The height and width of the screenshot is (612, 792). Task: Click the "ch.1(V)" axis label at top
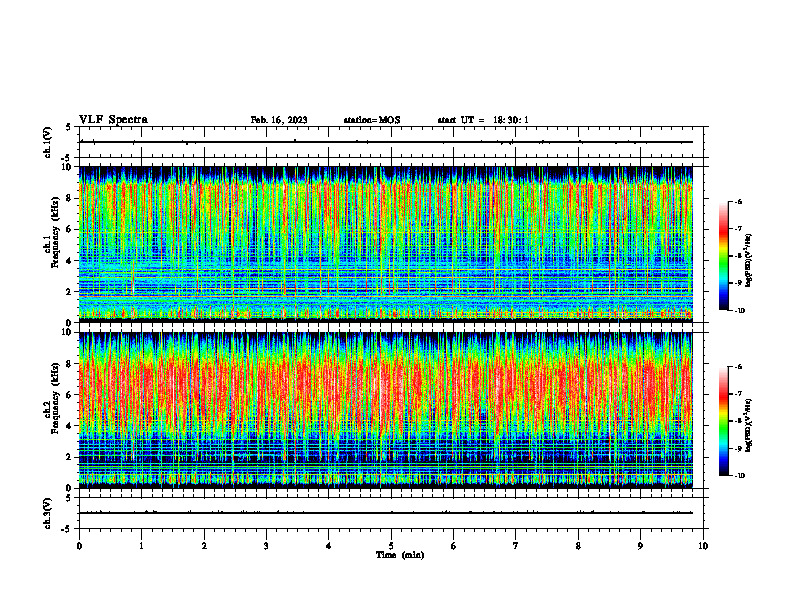click(x=47, y=142)
